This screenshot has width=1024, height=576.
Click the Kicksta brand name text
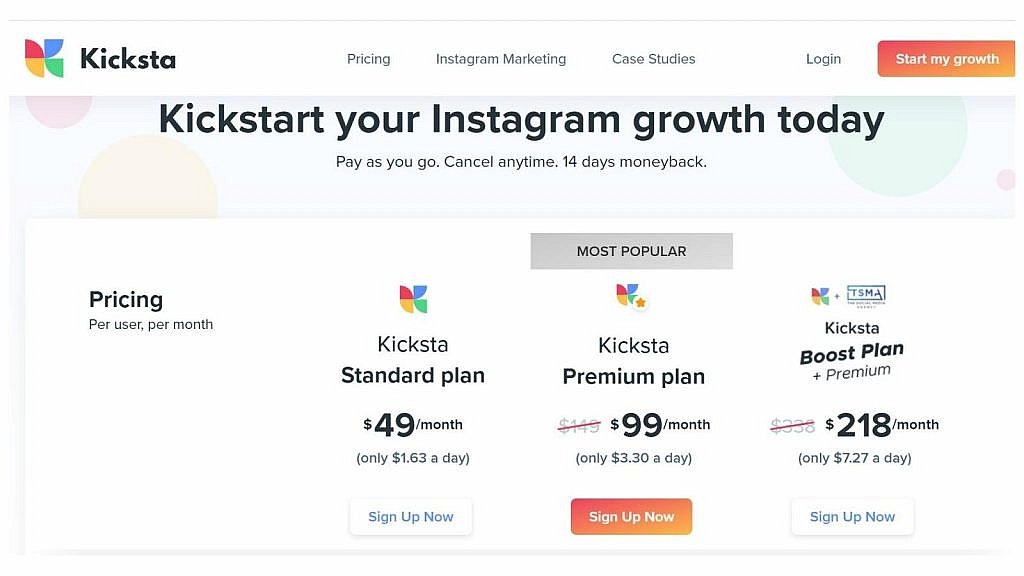coord(128,59)
